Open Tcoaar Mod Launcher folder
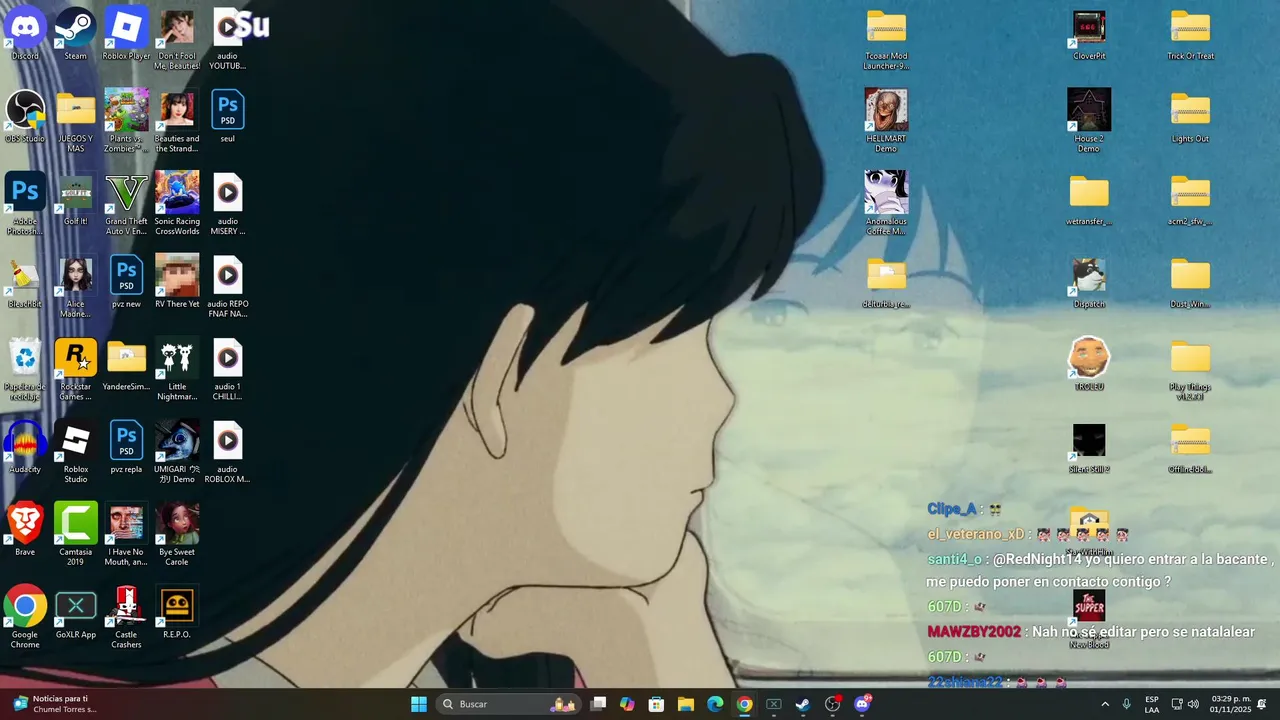Image resolution: width=1280 pixels, height=720 pixels. point(886,40)
